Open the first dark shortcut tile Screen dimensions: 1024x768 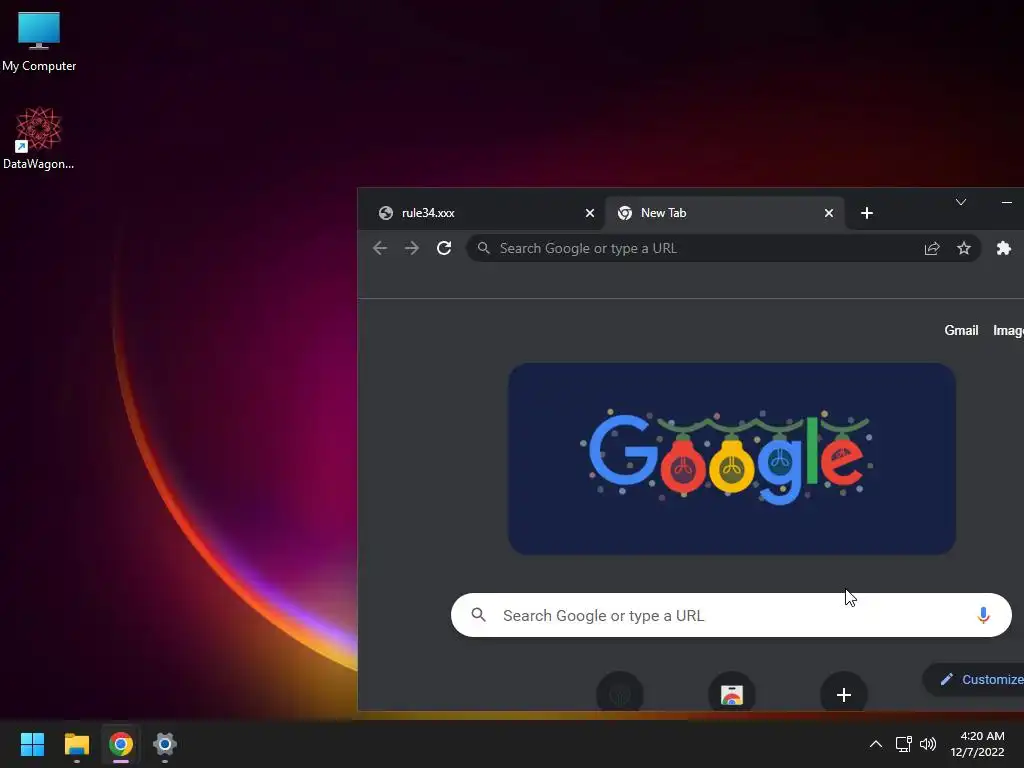pyautogui.click(x=620, y=694)
